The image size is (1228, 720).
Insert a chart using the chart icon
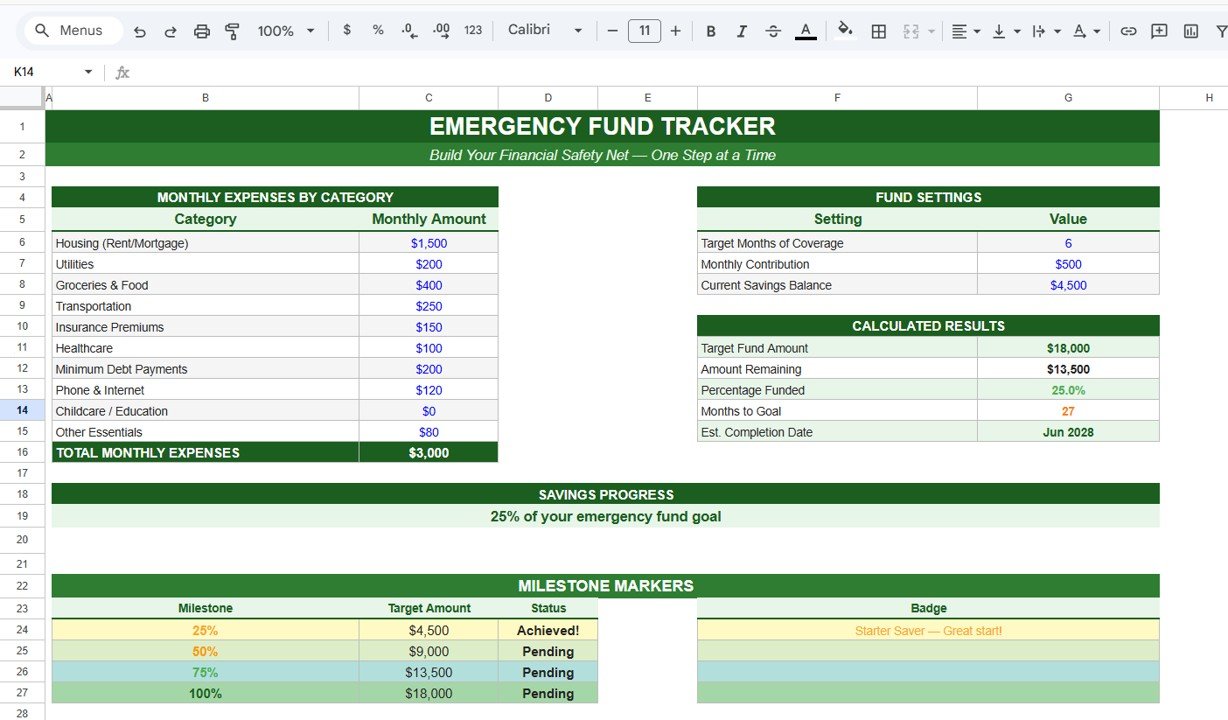pyautogui.click(x=1190, y=31)
